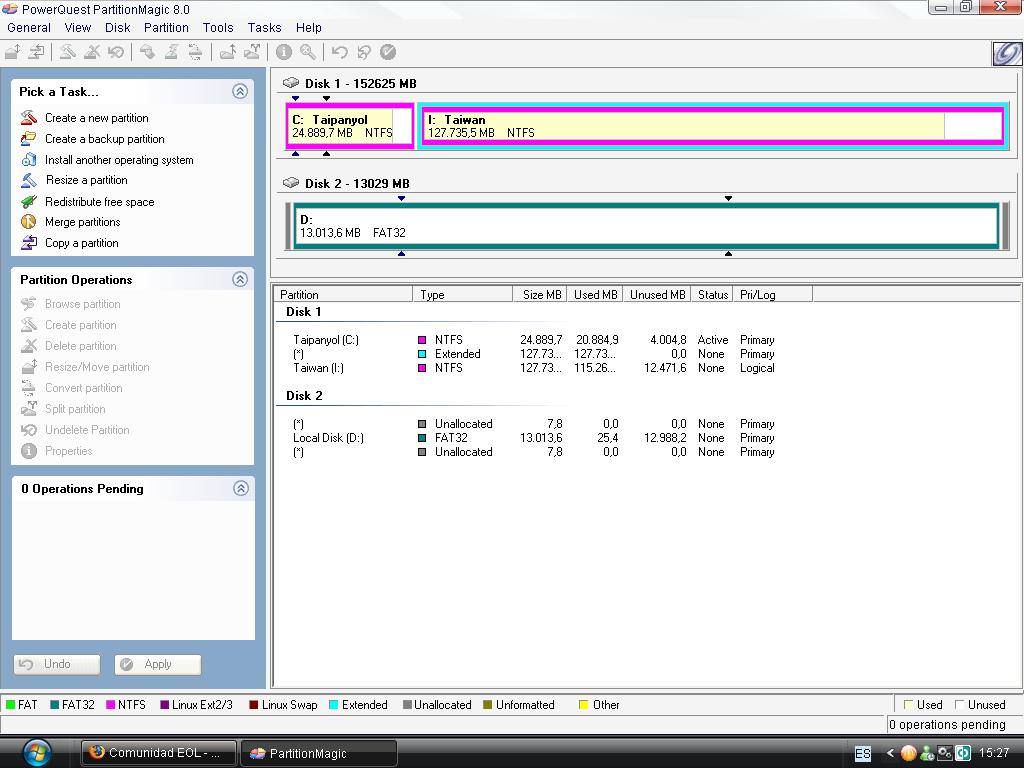The width and height of the screenshot is (1024, 768).
Task: Click the Browse partition operation
Action: point(82,304)
